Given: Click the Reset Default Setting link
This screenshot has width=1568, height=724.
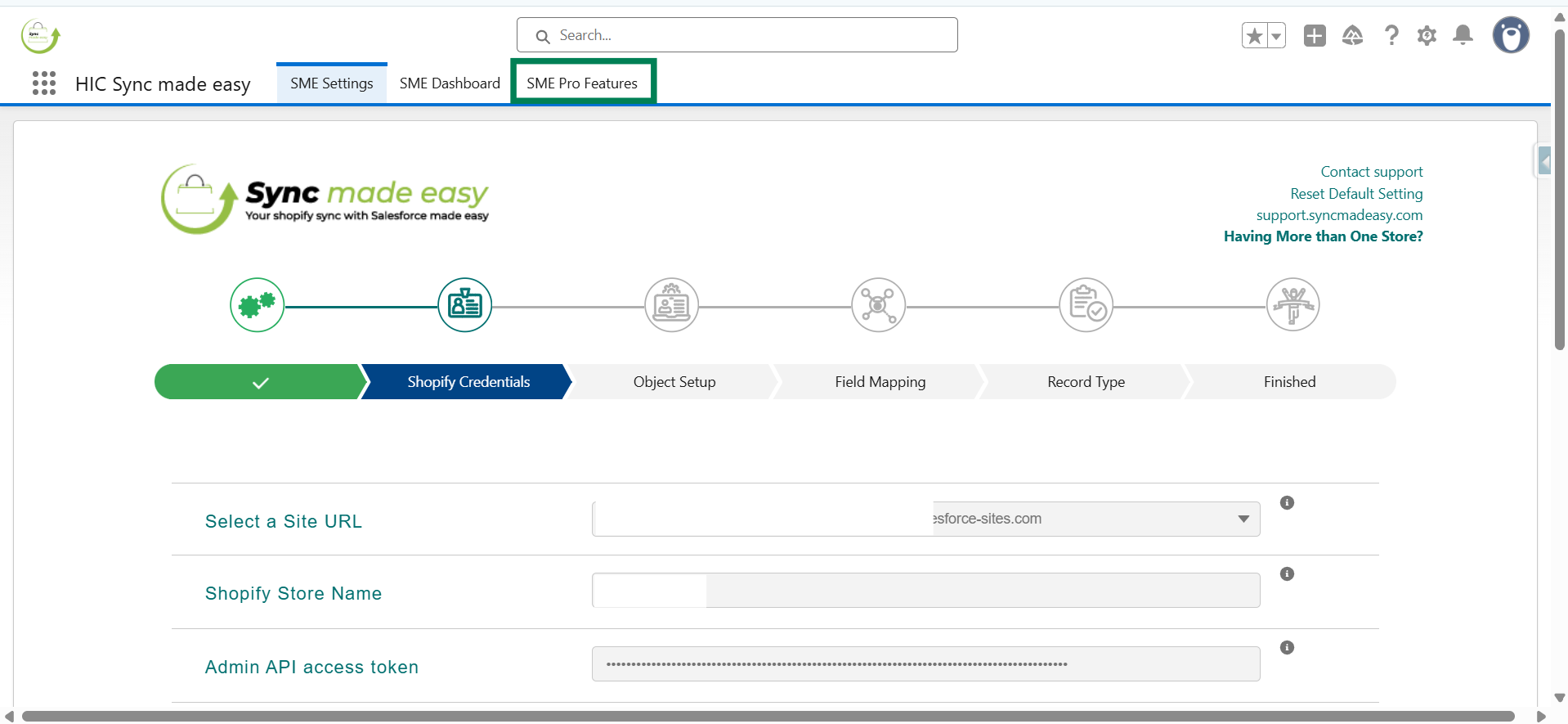Looking at the screenshot, I should point(1356,194).
